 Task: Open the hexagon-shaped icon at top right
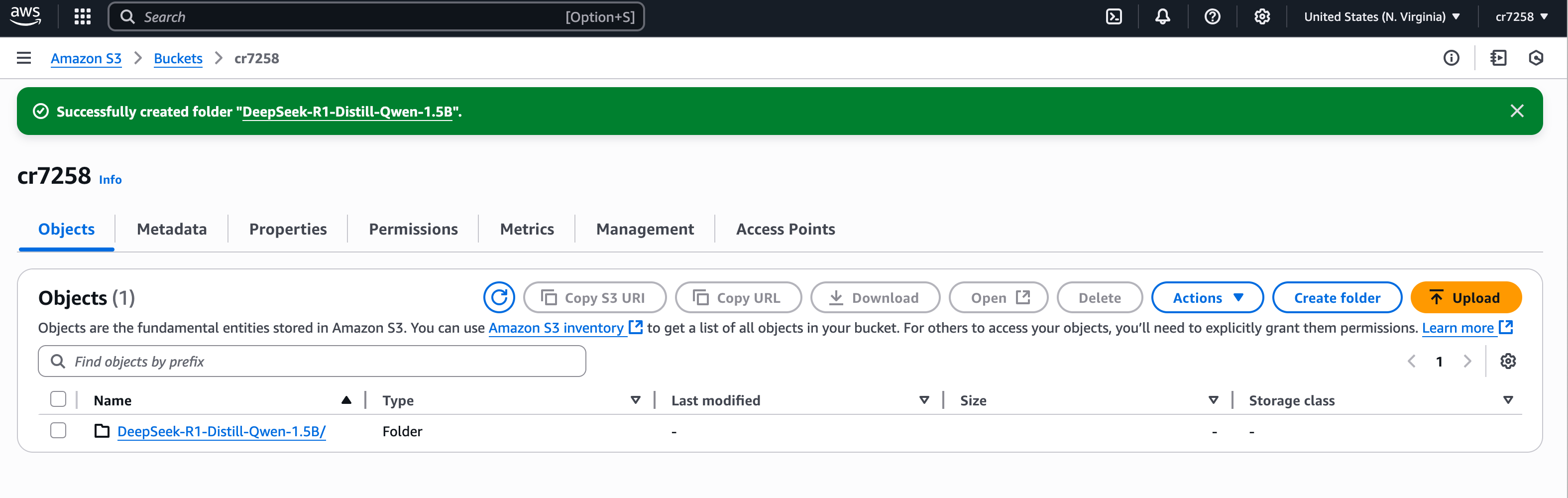[1535, 58]
